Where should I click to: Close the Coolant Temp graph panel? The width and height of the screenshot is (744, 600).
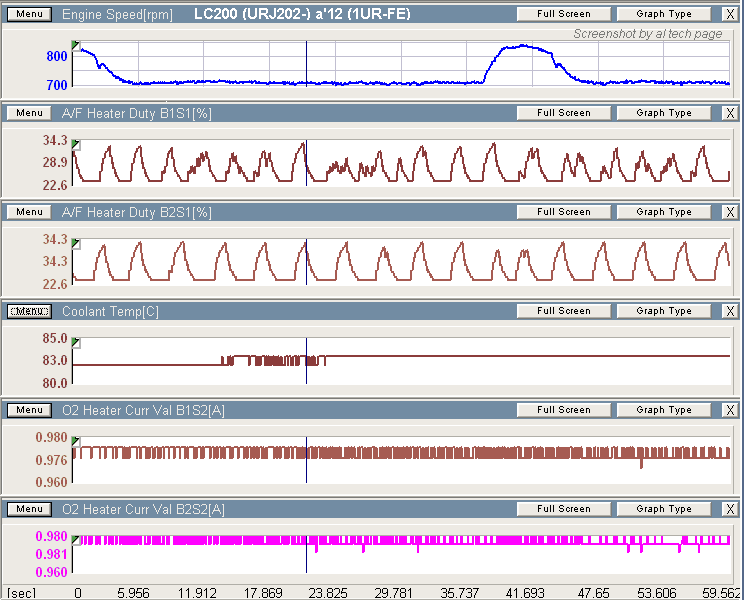730,311
